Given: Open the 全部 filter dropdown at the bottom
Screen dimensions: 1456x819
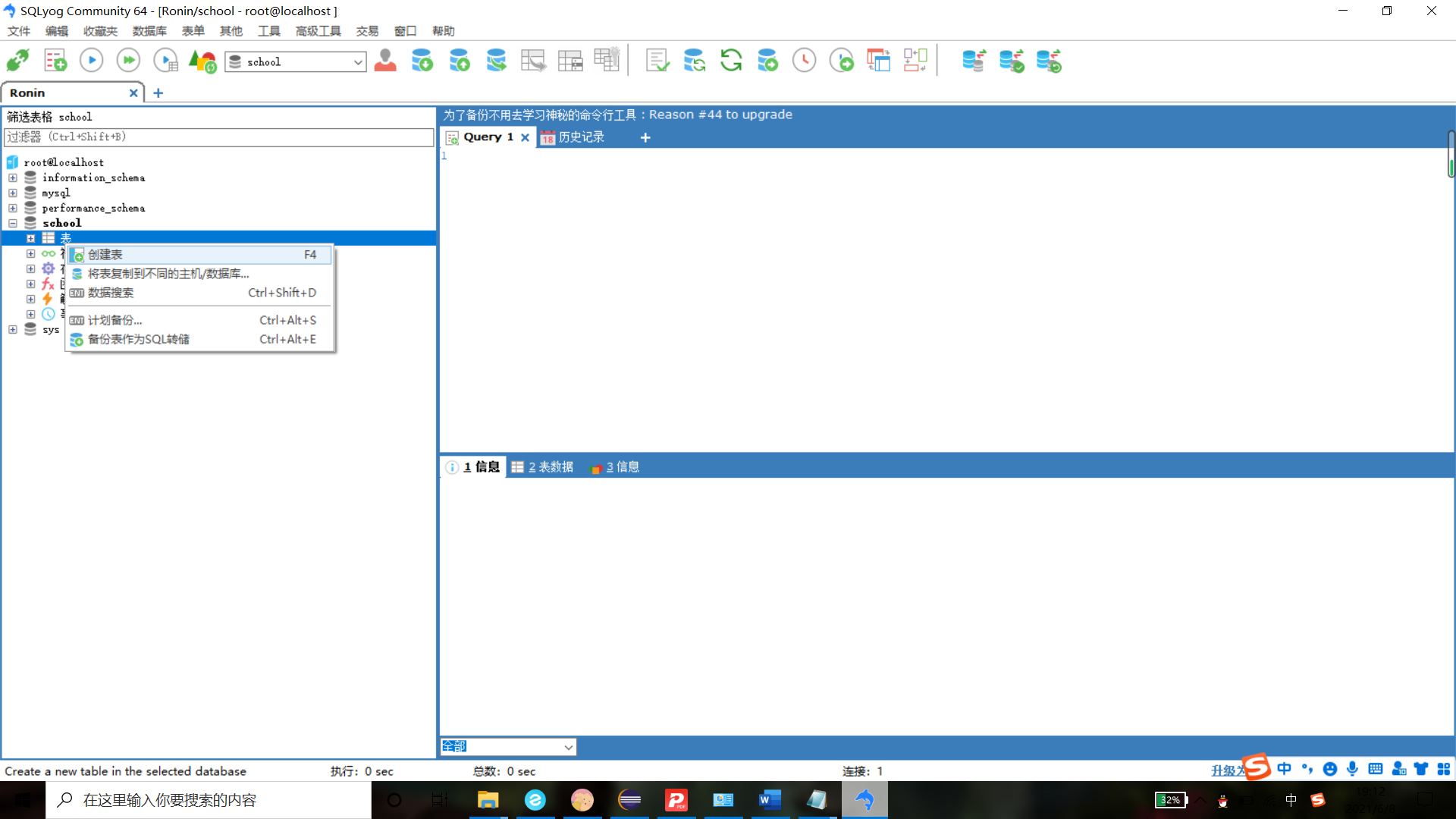Looking at the screenshot, I should 567,746.
